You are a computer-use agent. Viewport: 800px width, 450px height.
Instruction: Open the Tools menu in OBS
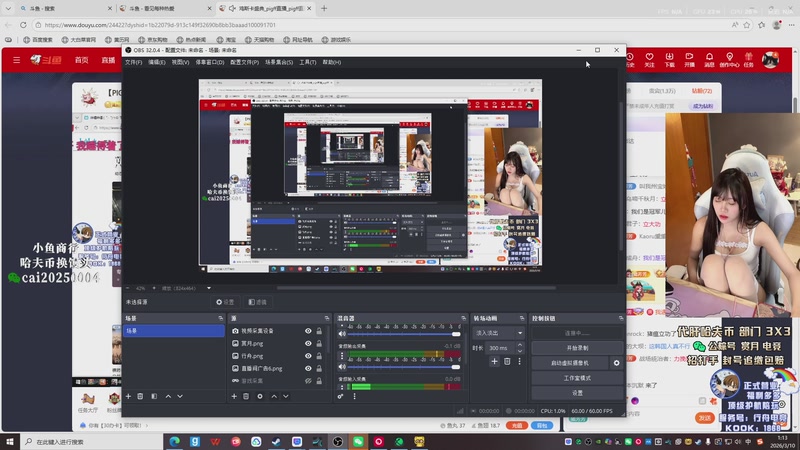308,62
